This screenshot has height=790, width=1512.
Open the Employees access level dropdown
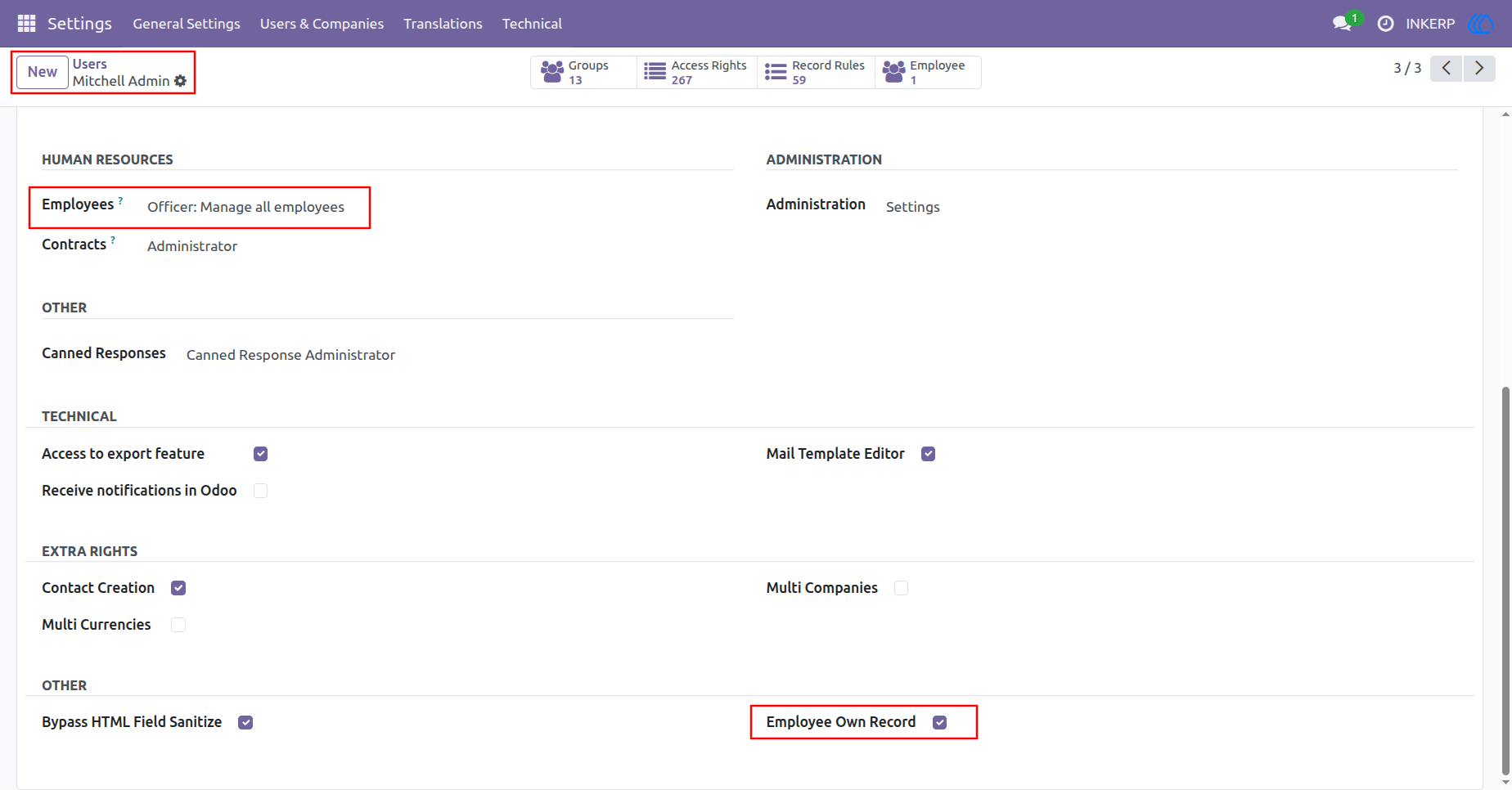click(x=246, y=207)
